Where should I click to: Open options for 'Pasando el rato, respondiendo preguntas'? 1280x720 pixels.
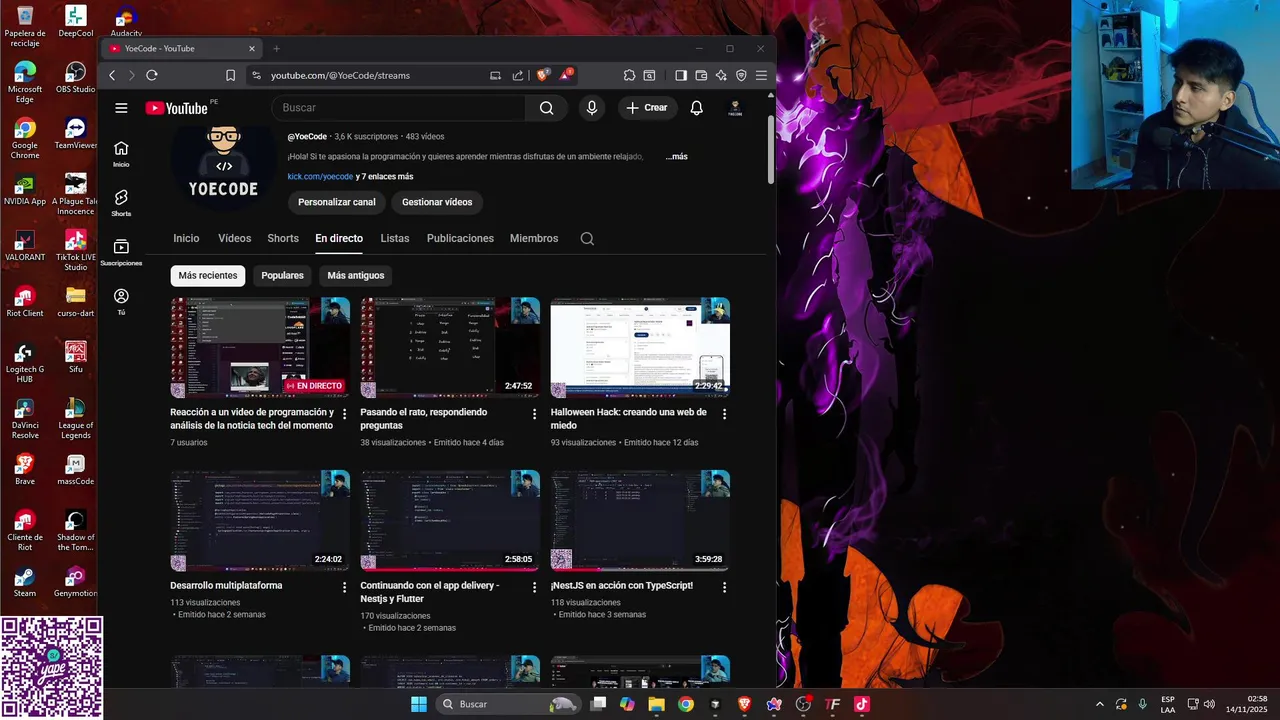tap(534, 413)
